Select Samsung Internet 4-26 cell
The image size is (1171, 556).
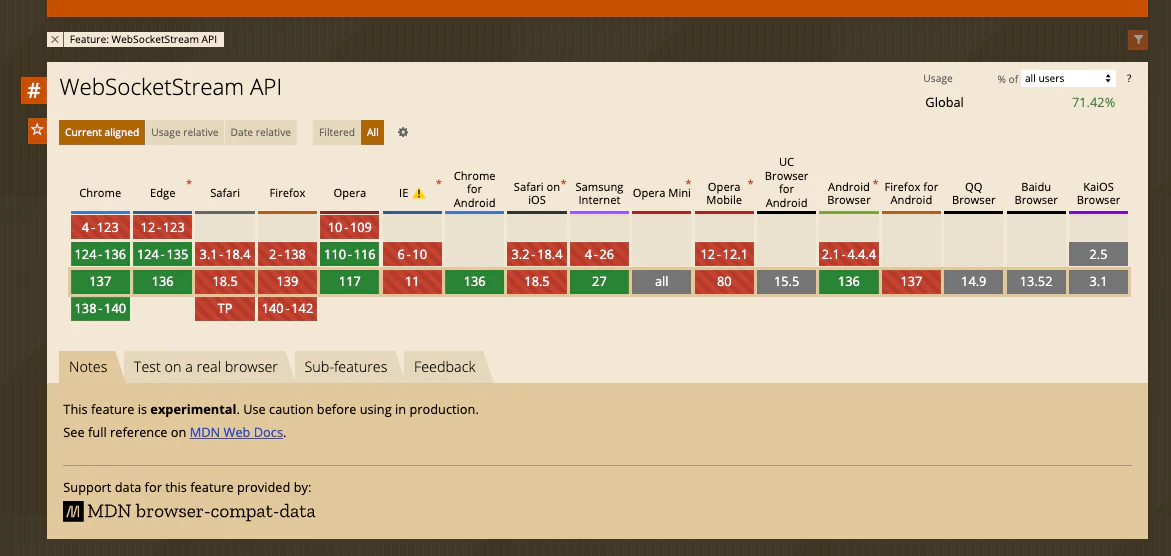(599, 254)
